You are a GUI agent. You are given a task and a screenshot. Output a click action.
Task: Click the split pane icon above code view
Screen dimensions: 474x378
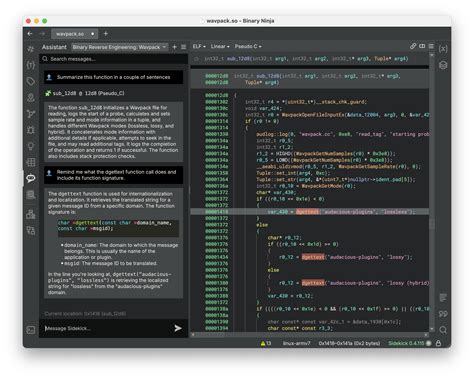click(422, 46)
